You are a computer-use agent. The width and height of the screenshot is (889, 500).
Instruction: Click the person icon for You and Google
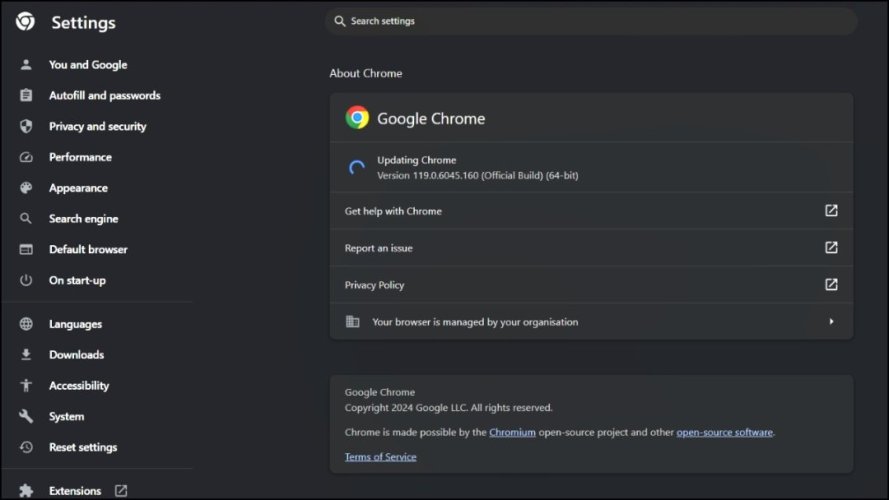coord(26,65)
